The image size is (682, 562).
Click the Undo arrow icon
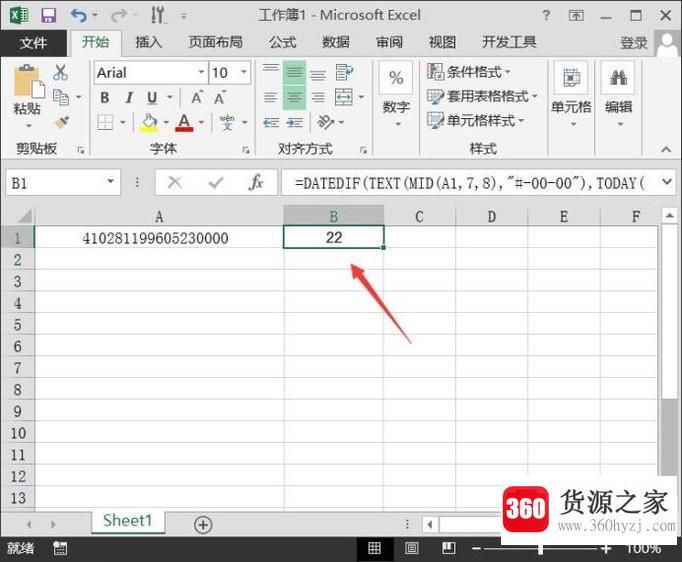pos(80,16)
